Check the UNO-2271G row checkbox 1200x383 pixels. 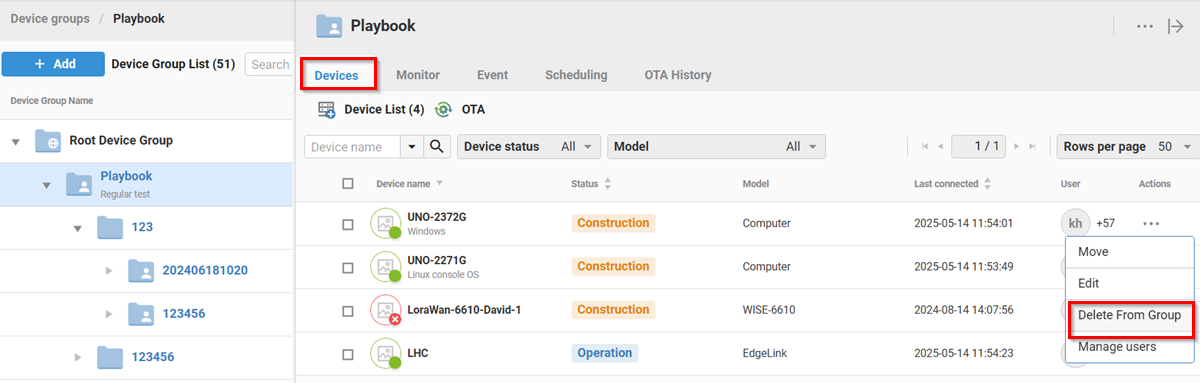[348, 268]
